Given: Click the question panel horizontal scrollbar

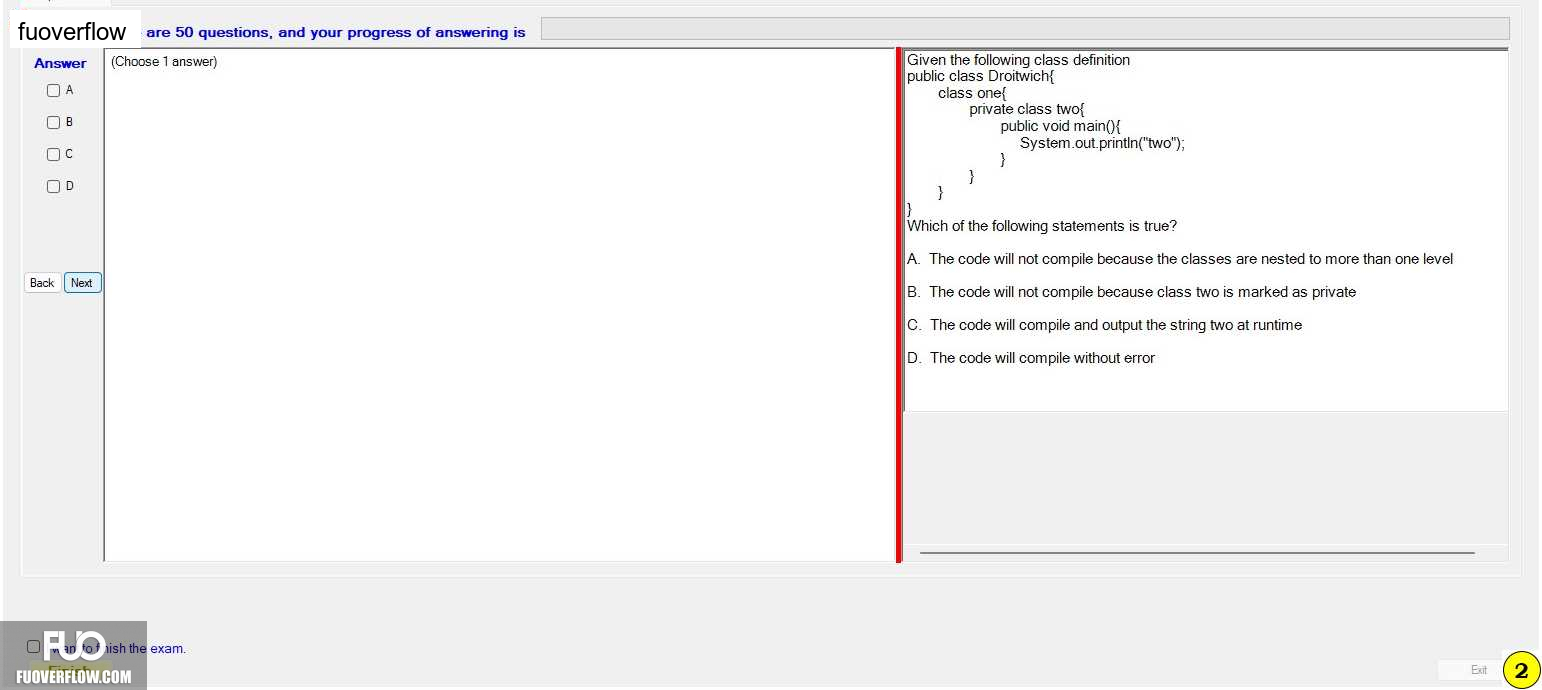Looking at the screenshot, I should 1197,552.
